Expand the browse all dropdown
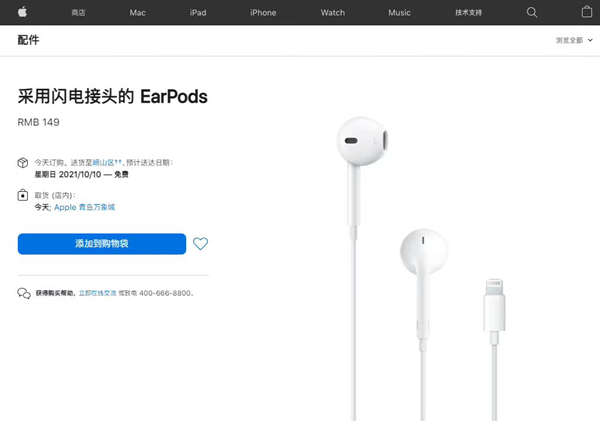600x436 pixels. coord(574,40)
